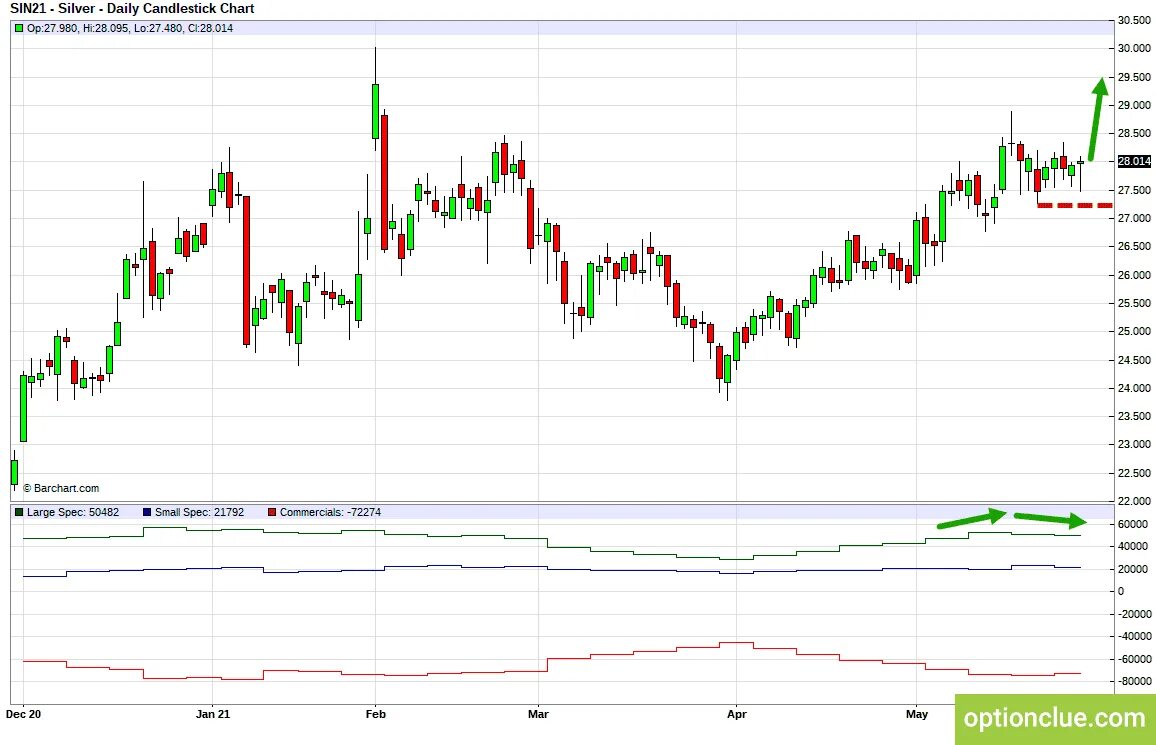The image size is (1156, 745).
Task: Click the Small Spec navy blue swatch
Action: [x=147, y=512]
